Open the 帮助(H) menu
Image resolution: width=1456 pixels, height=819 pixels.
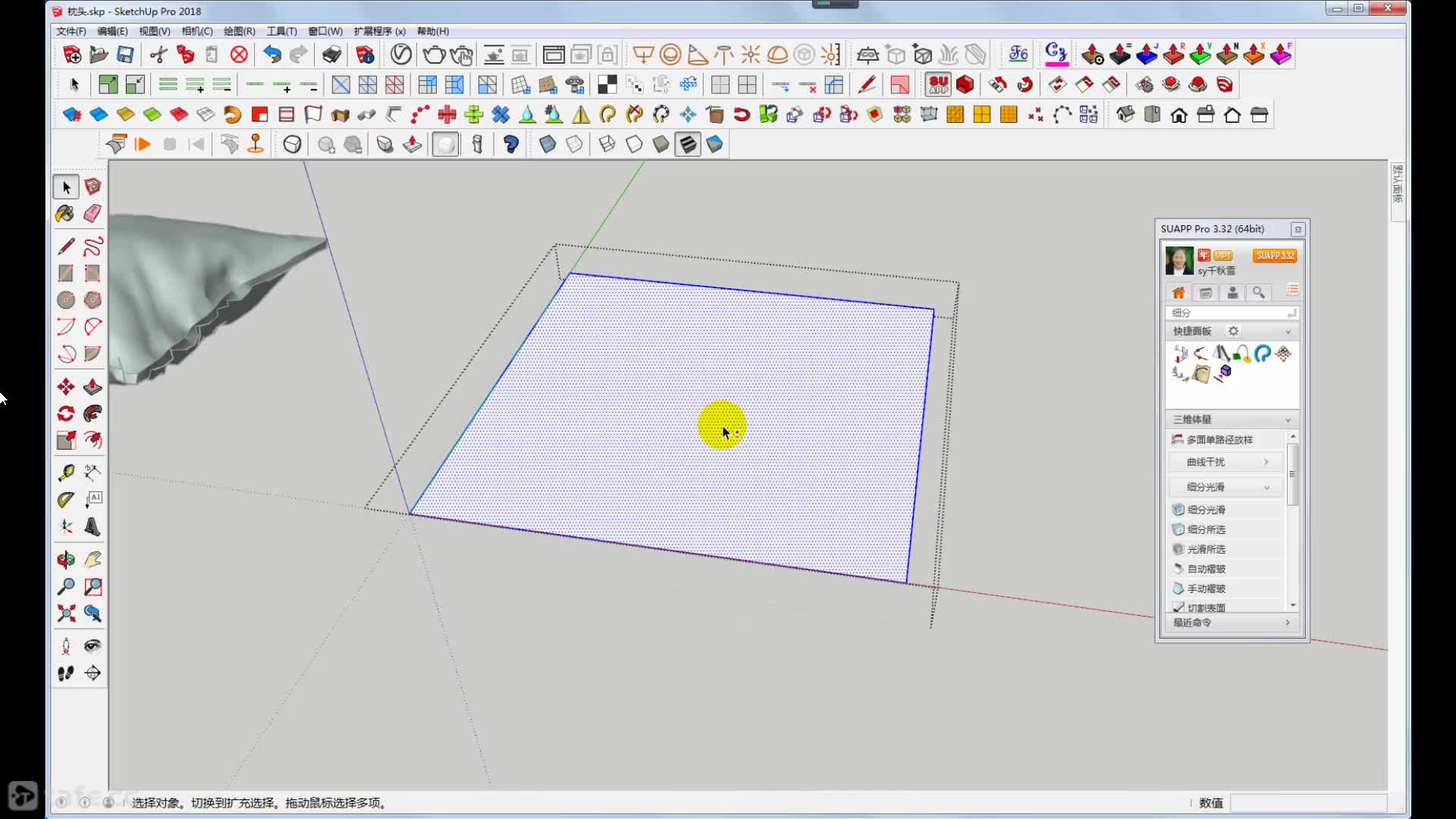[x=433, y=31]
